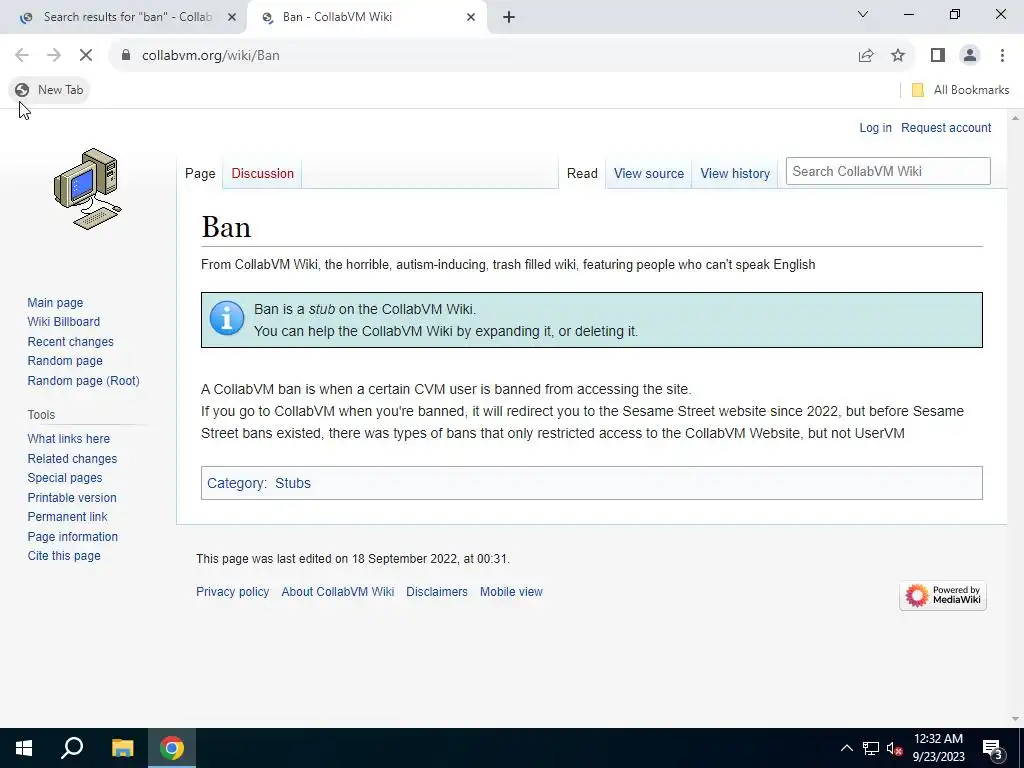Image resolution: width=1024 pixels, height=768 pixels.
Task: Open the browser side panel
Action: coord(938,56)
